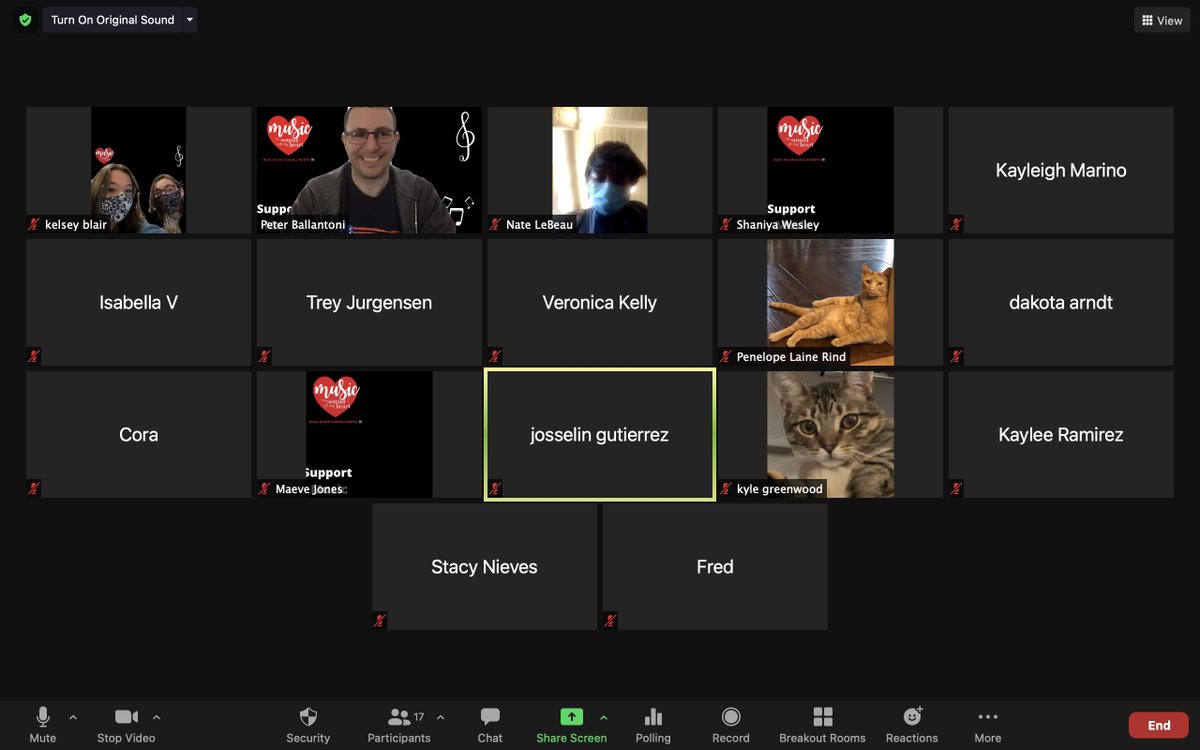Open Breakout Rooms

[x=823, y=725]
